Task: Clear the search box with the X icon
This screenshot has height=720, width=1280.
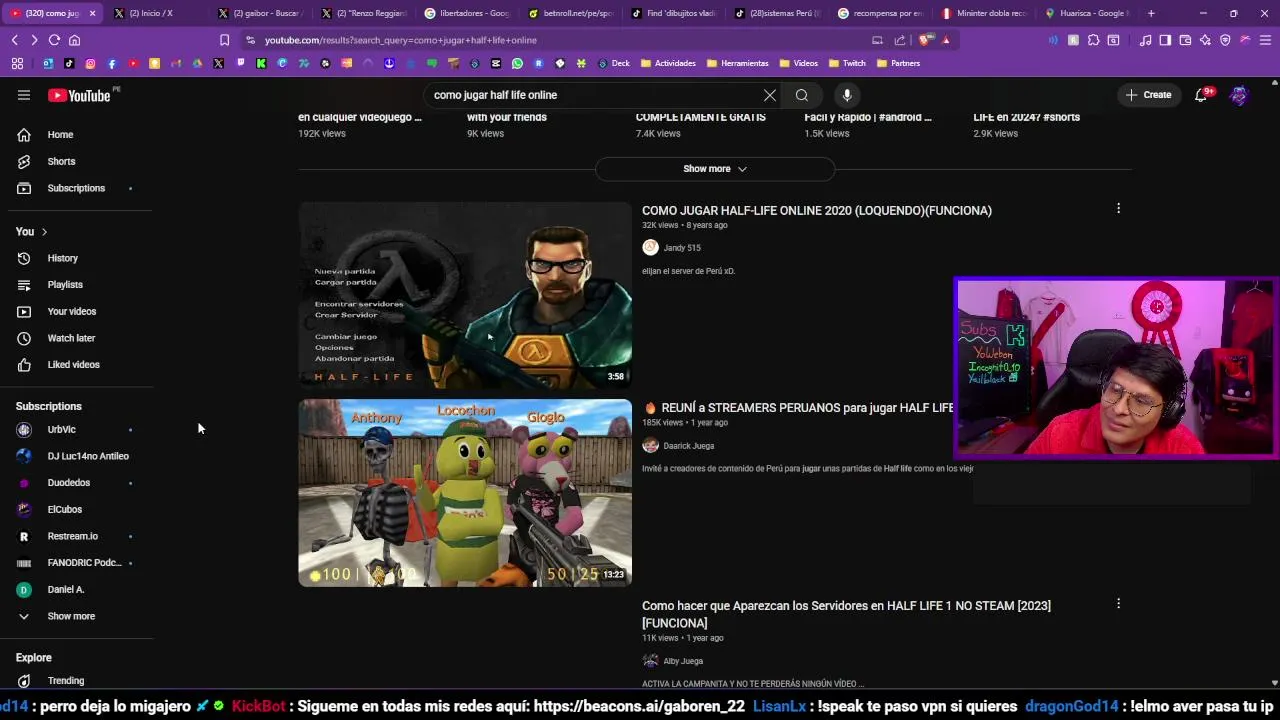Action: pos(770,95)
